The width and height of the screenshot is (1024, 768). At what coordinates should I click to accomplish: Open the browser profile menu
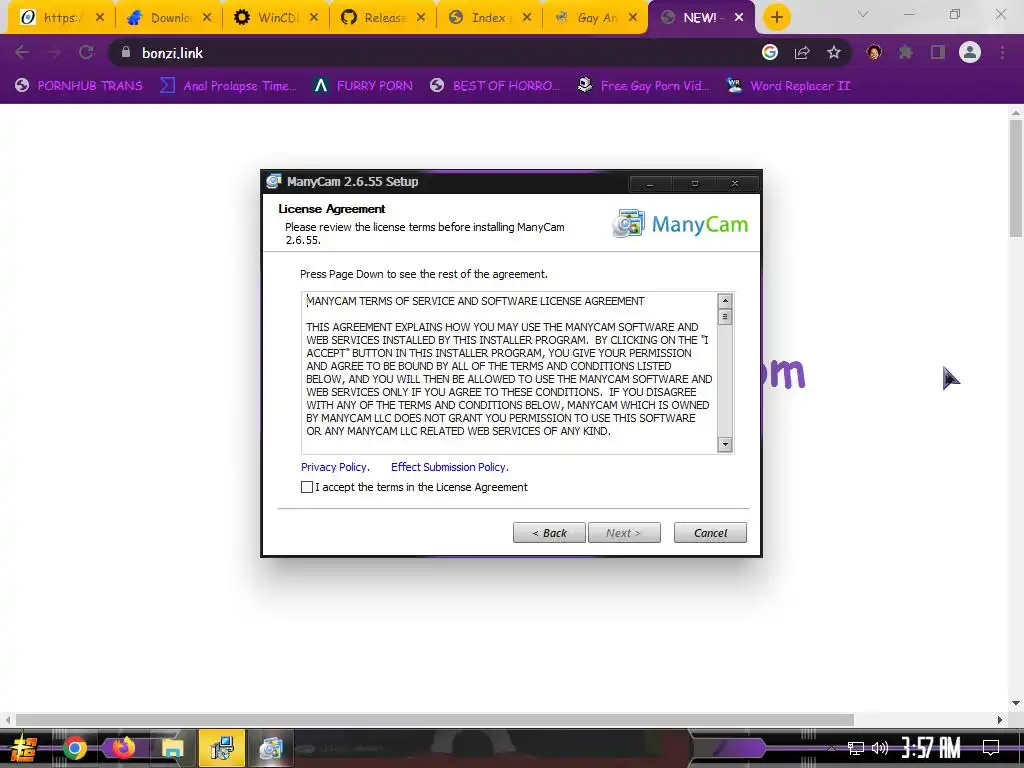click(x=970, y=52)
